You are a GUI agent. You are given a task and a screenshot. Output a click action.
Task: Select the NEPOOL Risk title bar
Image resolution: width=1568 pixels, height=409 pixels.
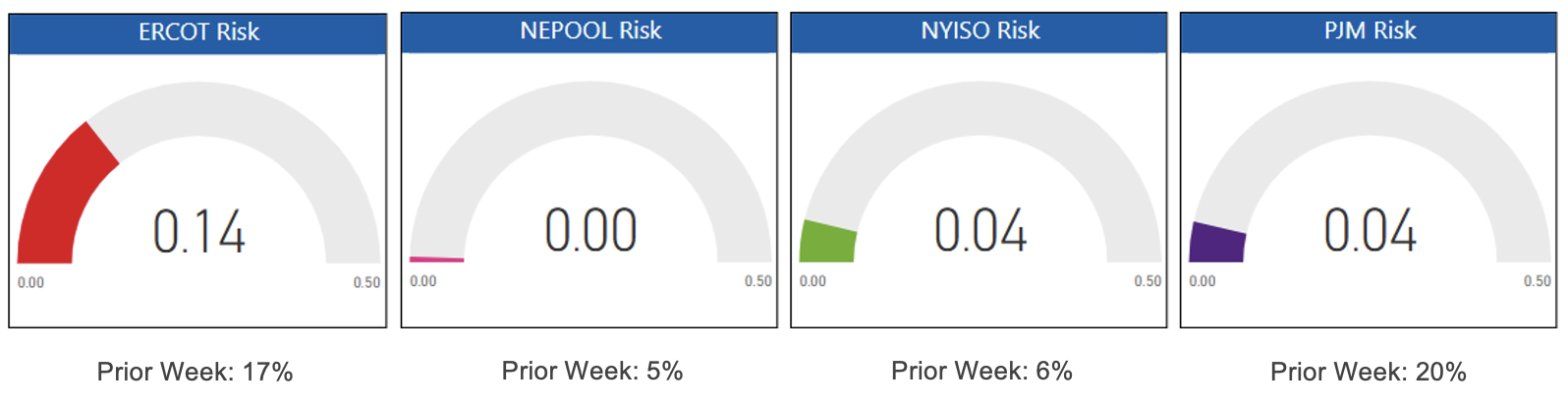(x=589, y=31)
